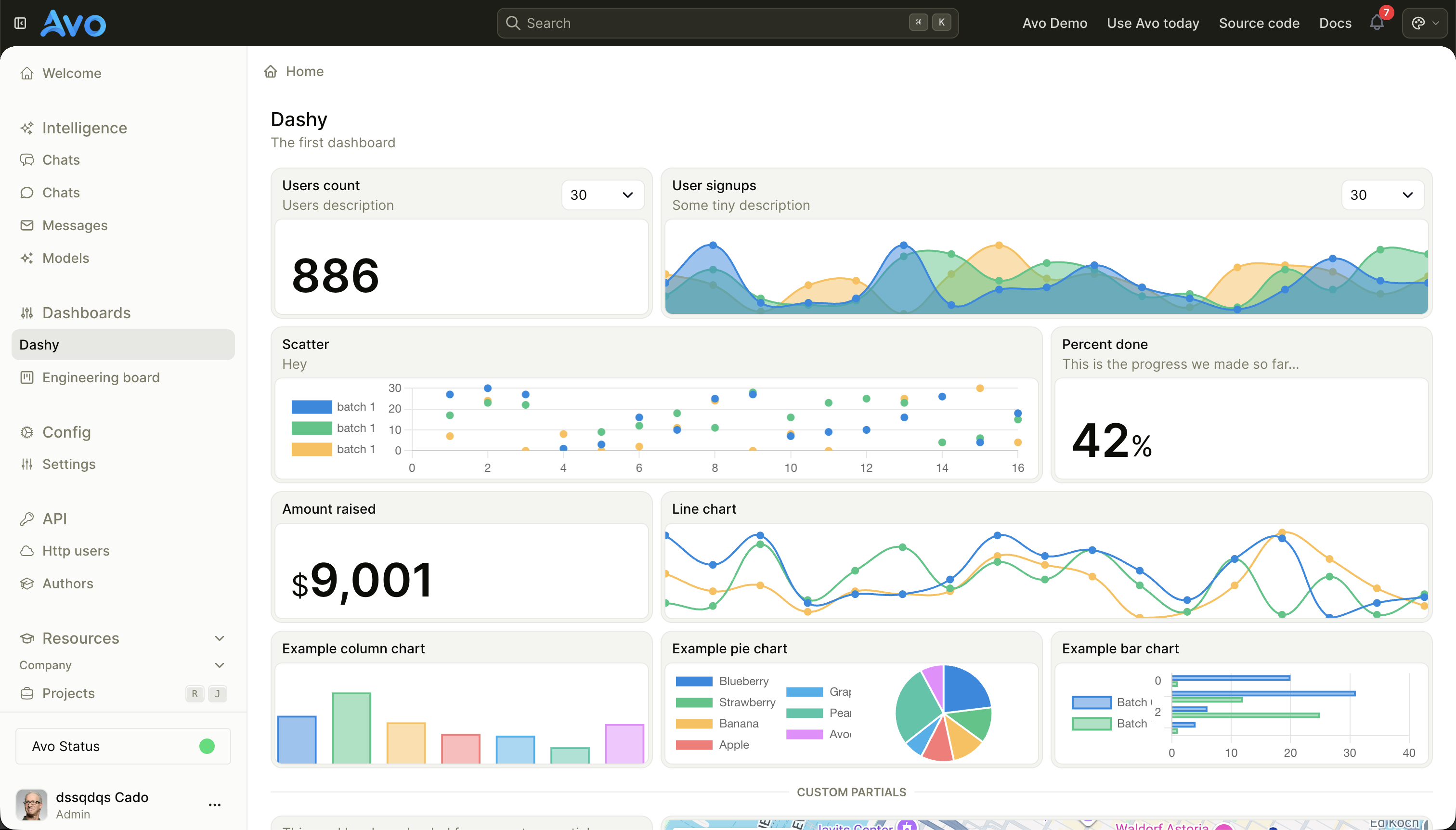Toggle orange batch 1 scatter legend
The height and width of the screenshot is (830, 1456).
(334, 449)
